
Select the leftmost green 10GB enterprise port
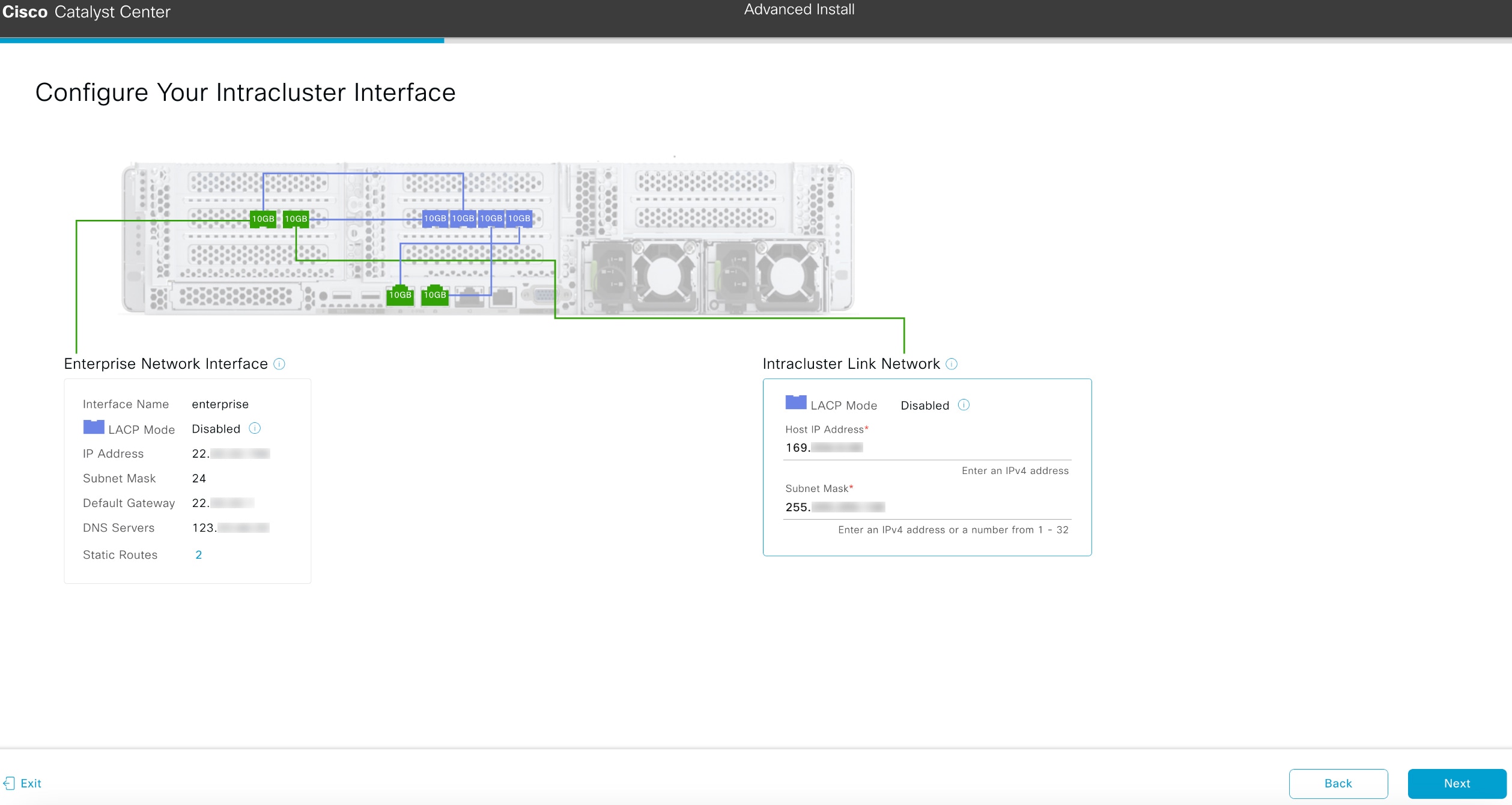[262, 219]
